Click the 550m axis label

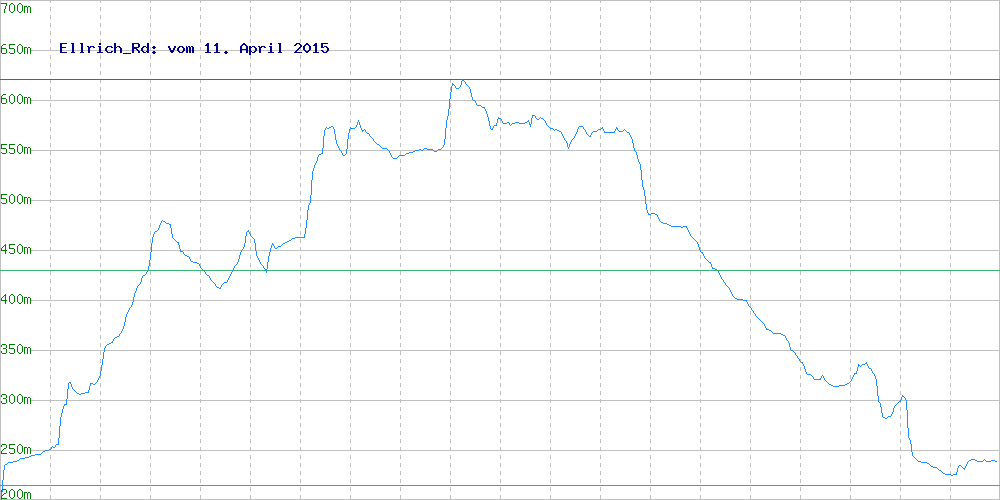point(17,150)
